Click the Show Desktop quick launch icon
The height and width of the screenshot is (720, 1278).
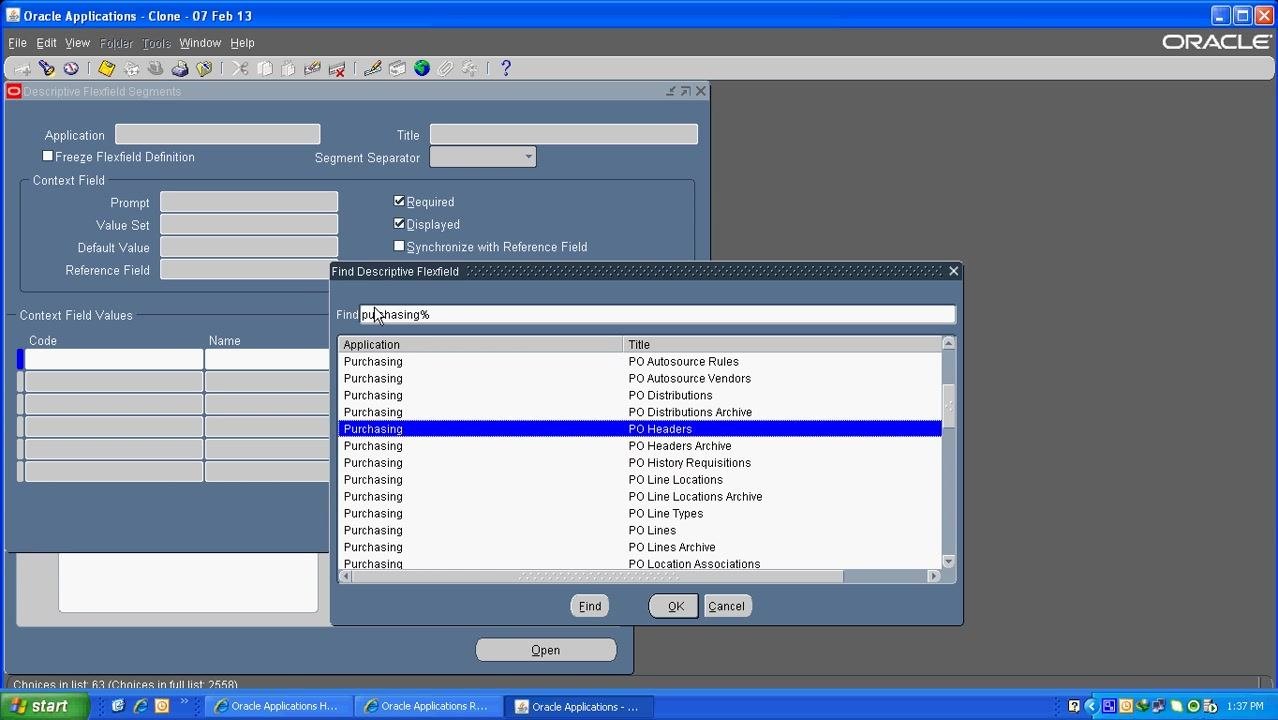[x=118, y=706]
